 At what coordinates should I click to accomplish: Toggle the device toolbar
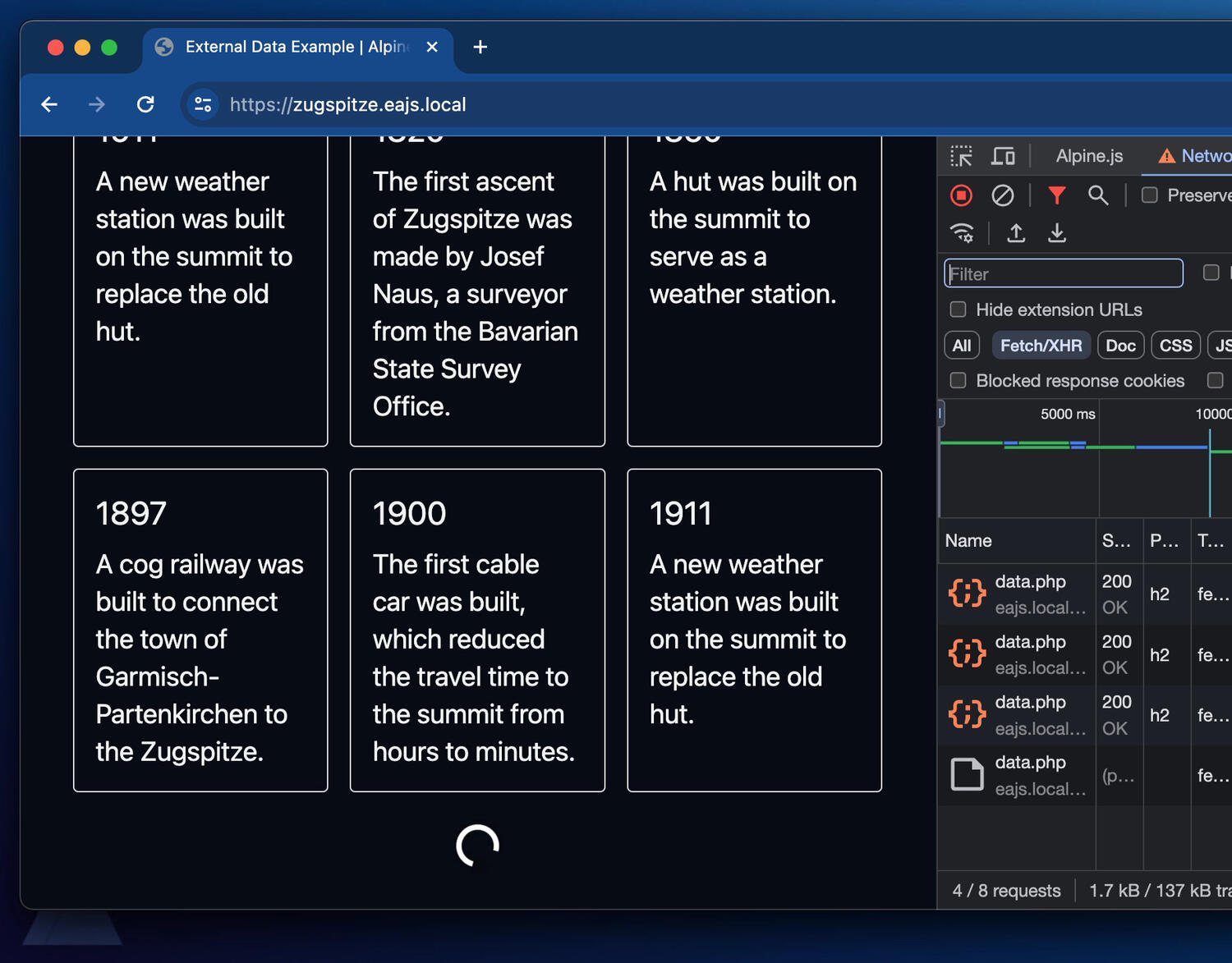click(1003, 155)
